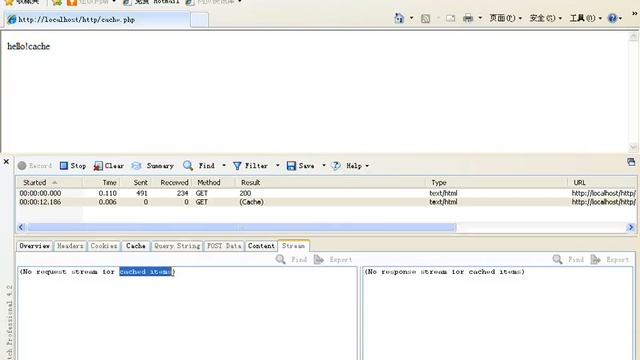The image size is (640, 360).
Task: Sort by the Sent column header
Action: click(135, 182)
